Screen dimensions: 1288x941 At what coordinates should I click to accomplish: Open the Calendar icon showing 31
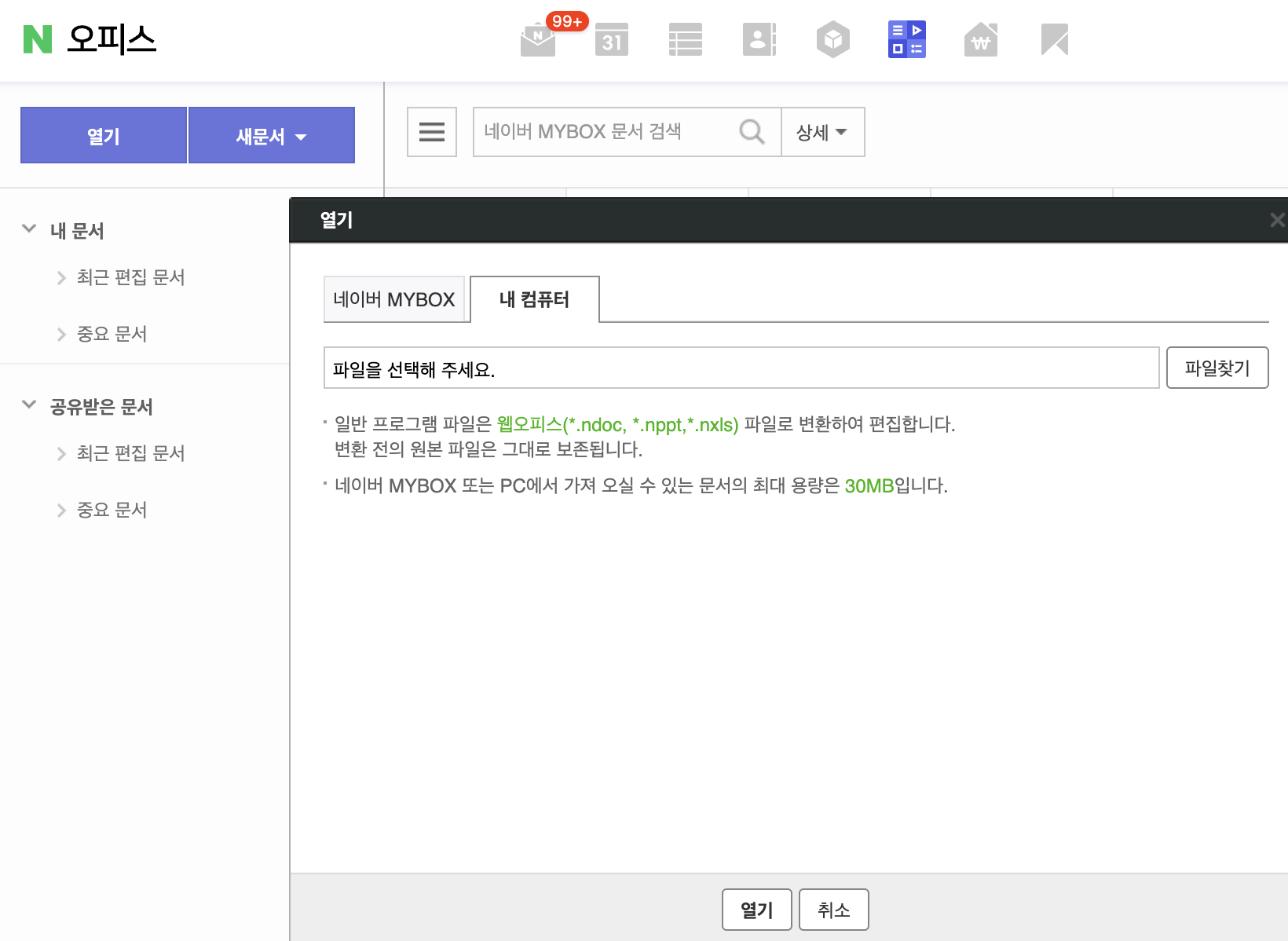pos(612,39)
